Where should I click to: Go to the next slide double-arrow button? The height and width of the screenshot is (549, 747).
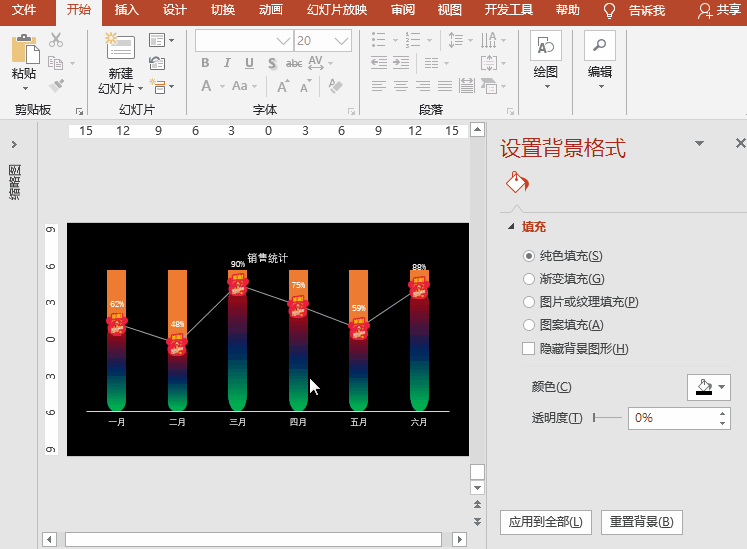tap(477, 522)
